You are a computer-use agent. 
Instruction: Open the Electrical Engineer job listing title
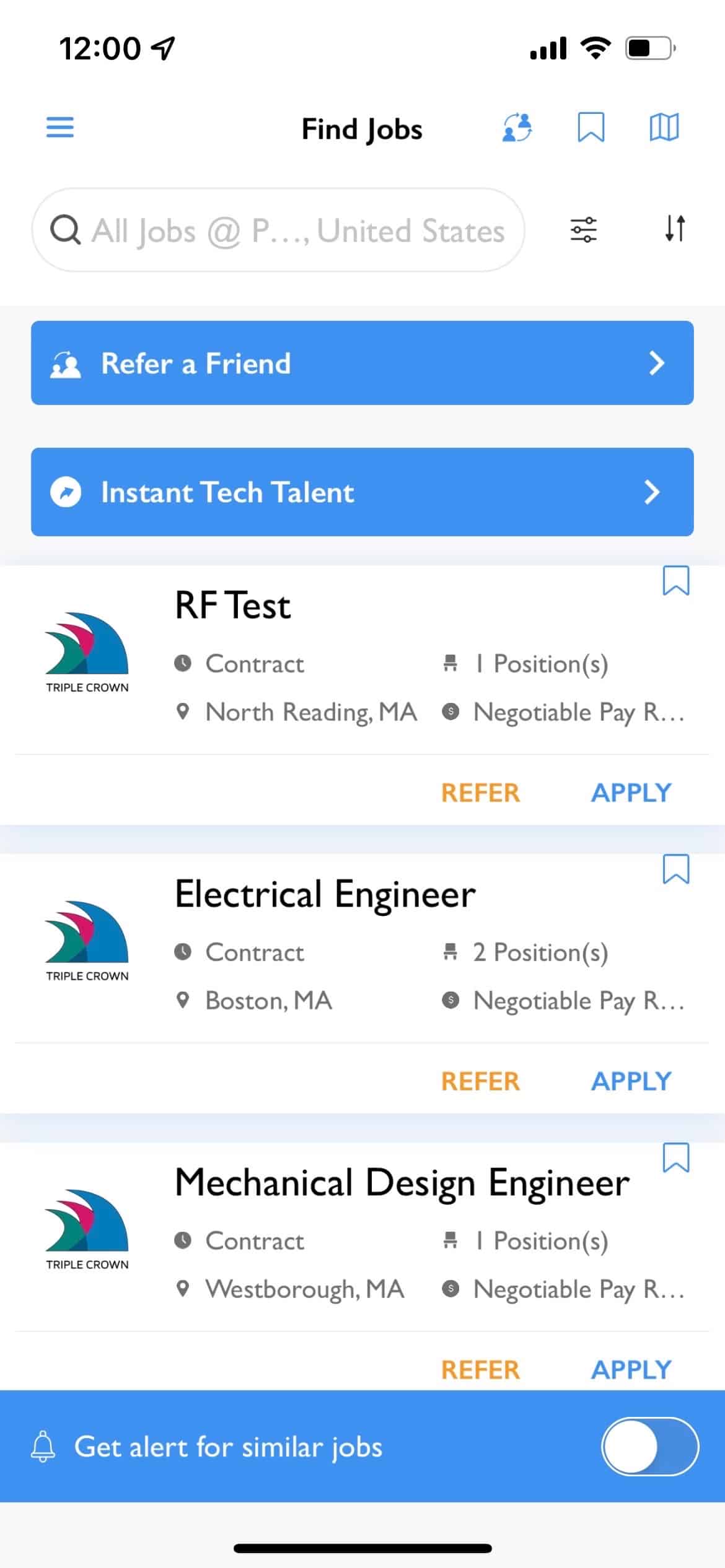pos(325,894)
